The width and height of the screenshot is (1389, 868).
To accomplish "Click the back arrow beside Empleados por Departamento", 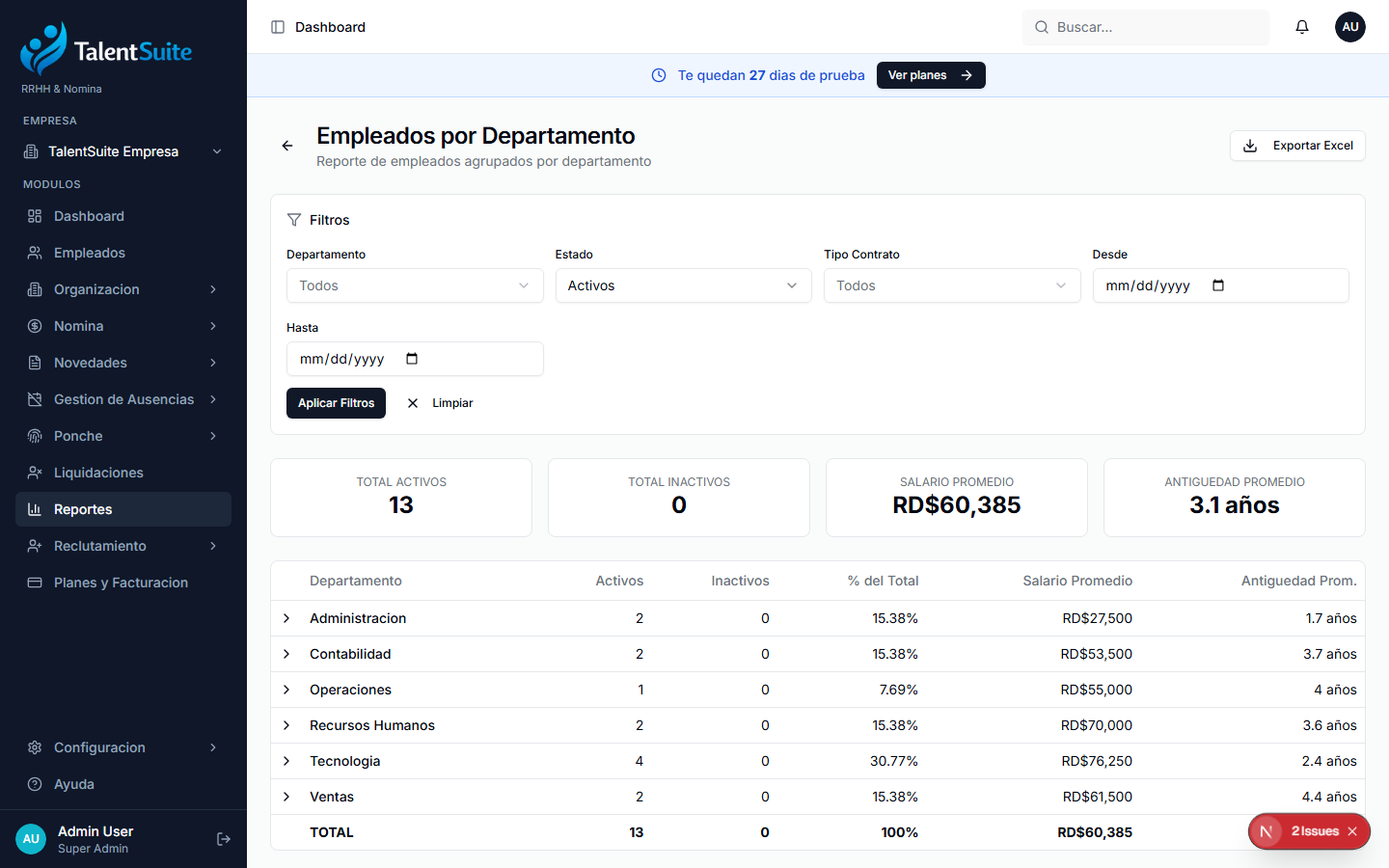I will click(287, 146).
